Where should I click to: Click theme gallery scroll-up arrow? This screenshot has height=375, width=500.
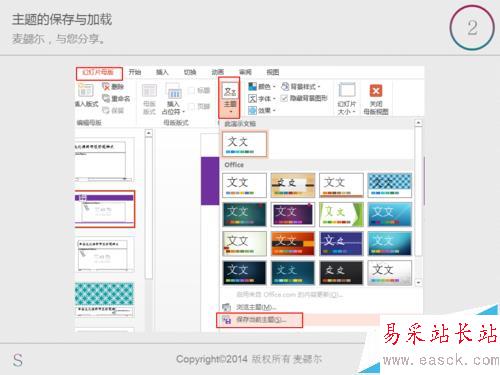418,123
